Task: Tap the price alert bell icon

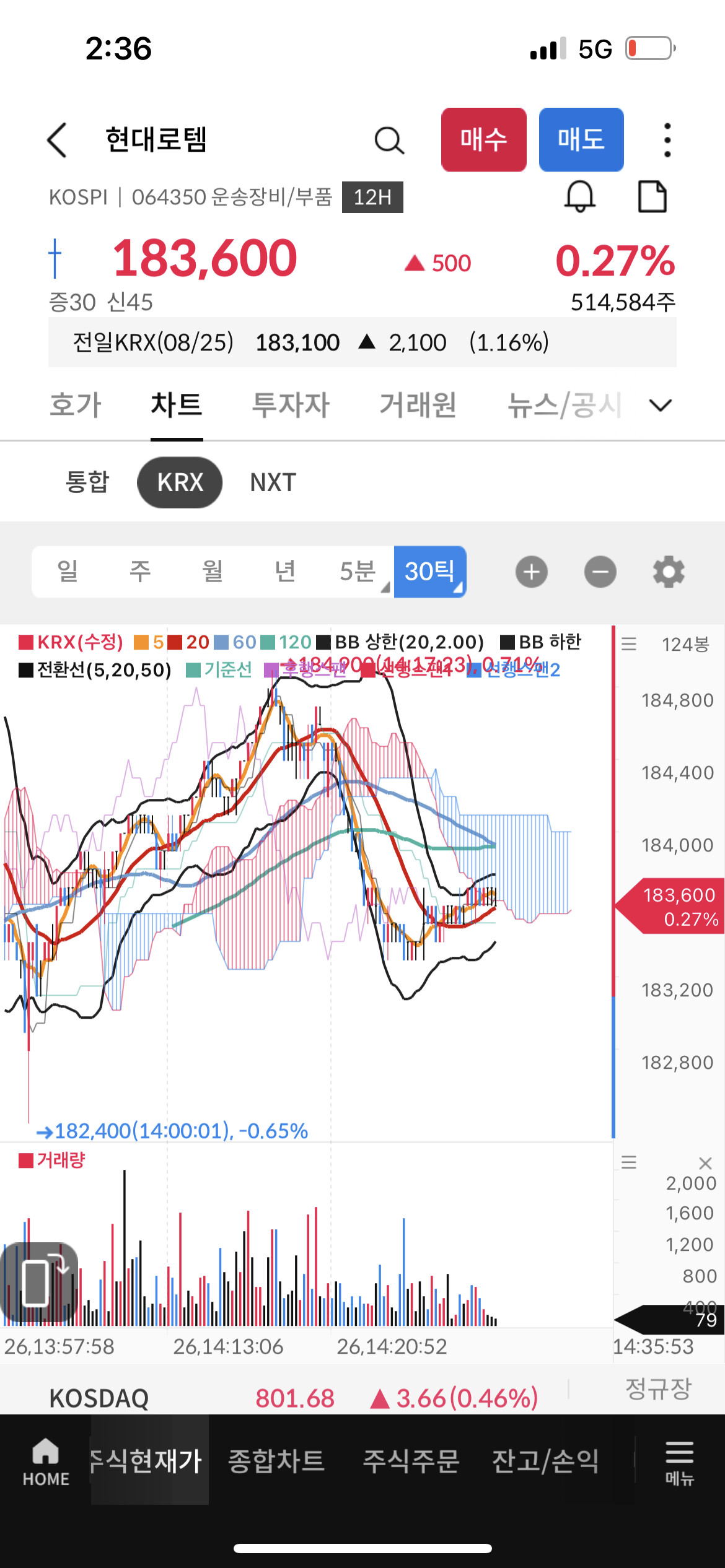Action: (579, 197)
